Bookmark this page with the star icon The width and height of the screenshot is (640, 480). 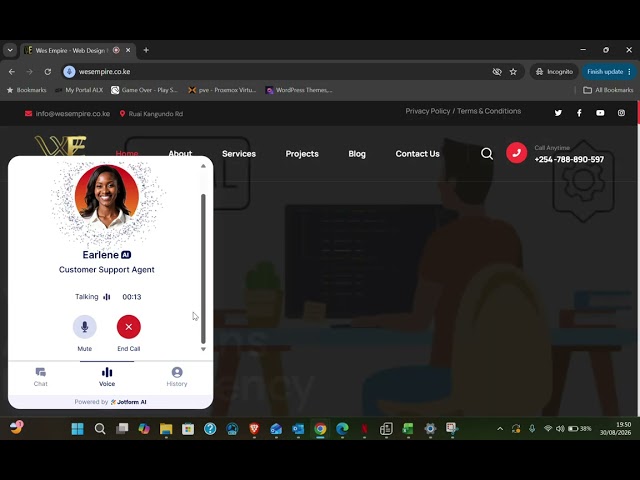click(513, 72)
